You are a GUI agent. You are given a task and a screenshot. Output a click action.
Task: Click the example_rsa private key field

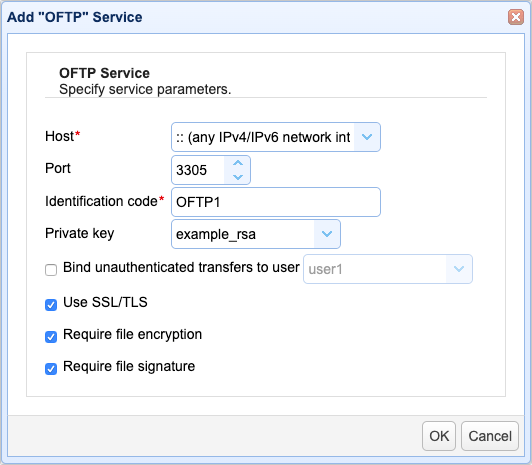coord(243,234)
